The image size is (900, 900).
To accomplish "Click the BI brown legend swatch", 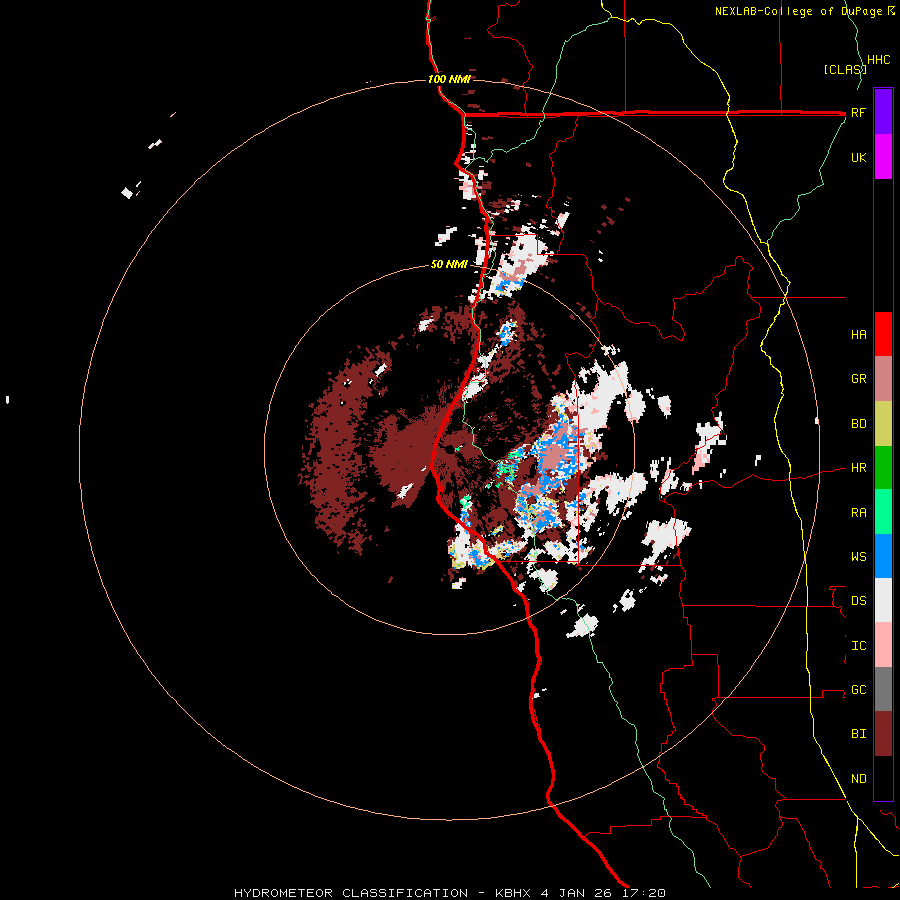I will click(x=883, y=734).
